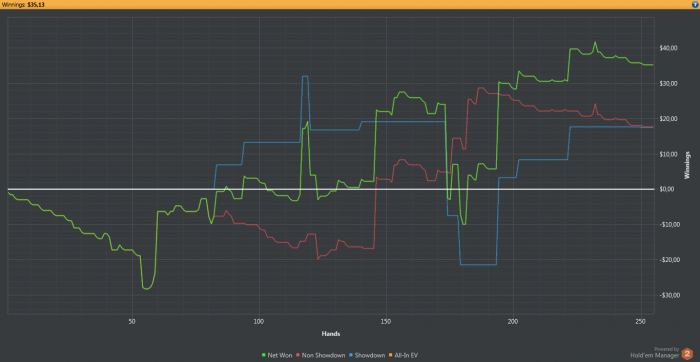The image size is (700, 362).
Task: Click the 250 hands axis label
Action: (x=641, y=321)
